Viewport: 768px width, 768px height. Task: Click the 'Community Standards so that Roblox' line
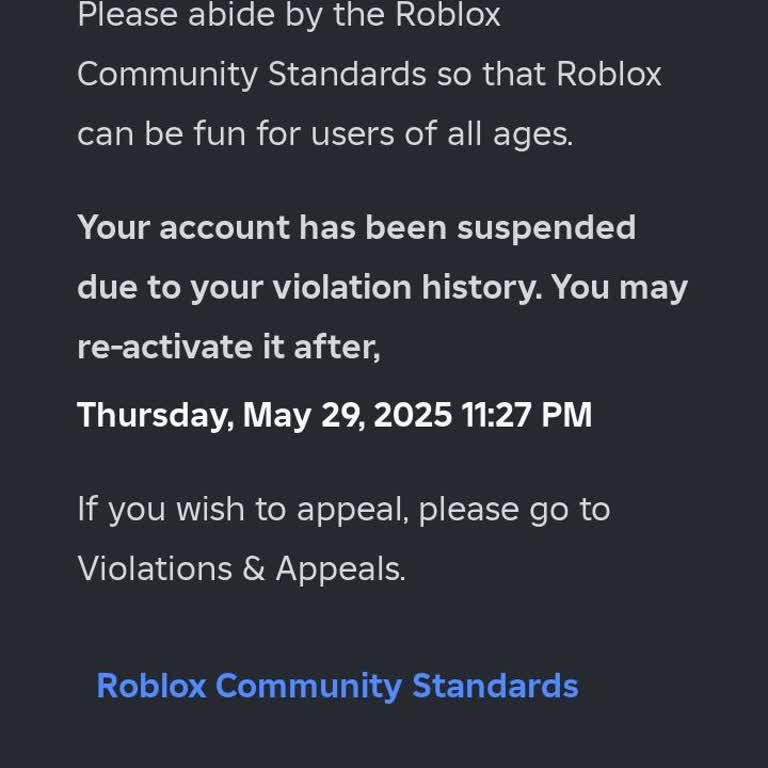point(369,75)
